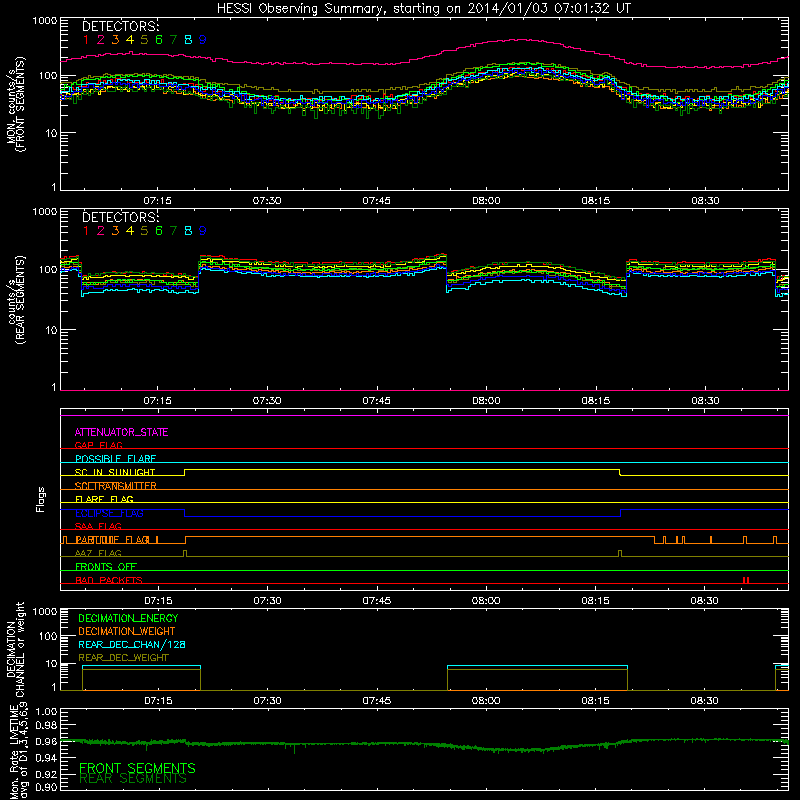The height and width of the screenshot is (800, 800).
Task: Click the MON. counts/s (FRONT SEGMENTS) axis title
Action: click(15, 105)
